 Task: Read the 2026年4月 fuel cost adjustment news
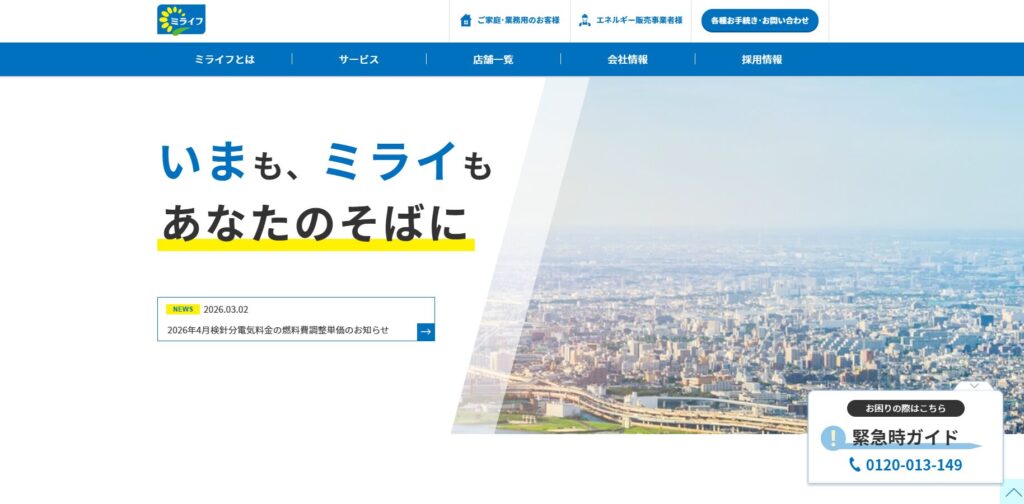[278, 330]
